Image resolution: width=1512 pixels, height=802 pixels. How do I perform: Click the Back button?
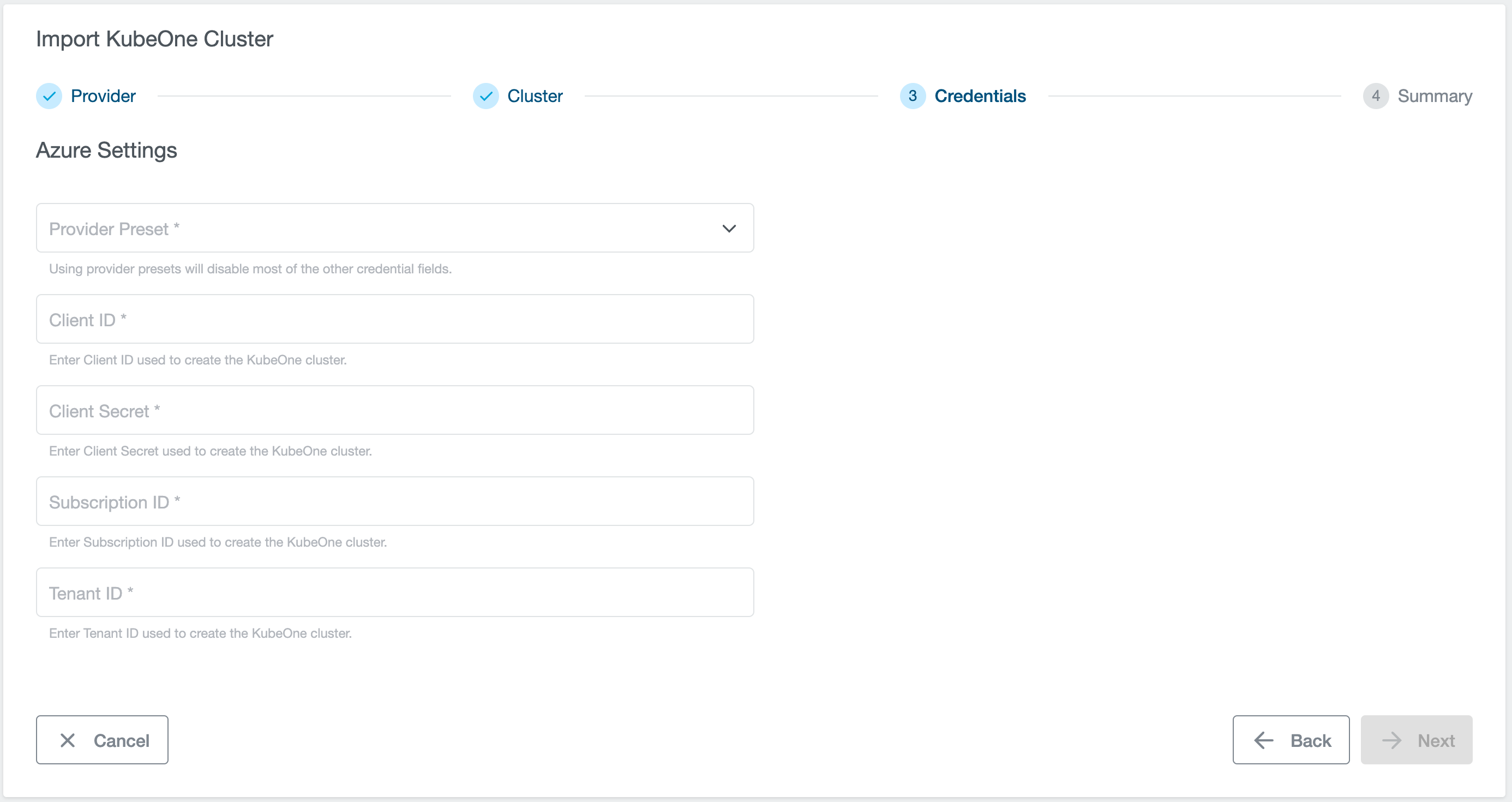tap(1291, 740)
